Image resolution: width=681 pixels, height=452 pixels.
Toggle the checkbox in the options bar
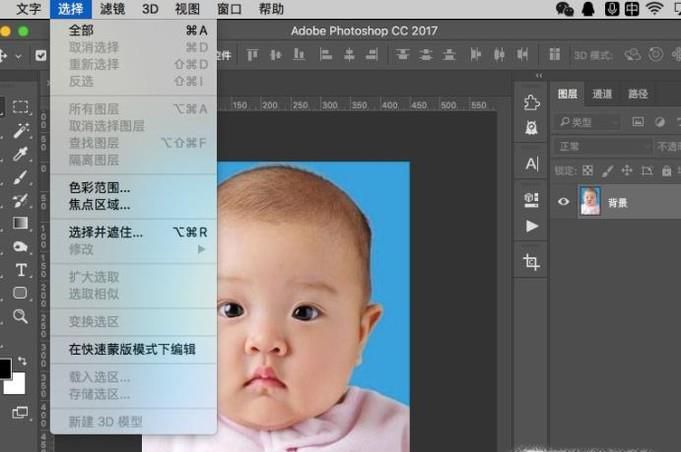pyautogui.click(x=41, y=56)
